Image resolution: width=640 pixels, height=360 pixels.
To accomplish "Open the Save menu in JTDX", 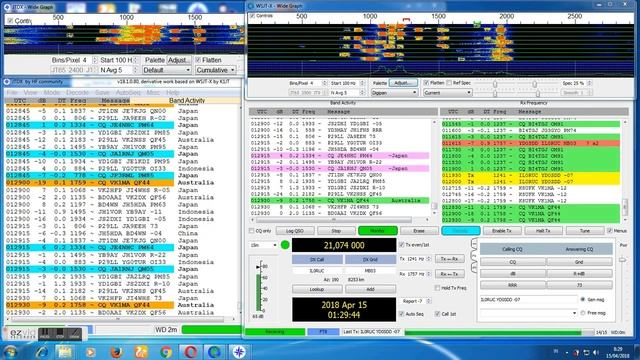I will [x=102, y=93].
